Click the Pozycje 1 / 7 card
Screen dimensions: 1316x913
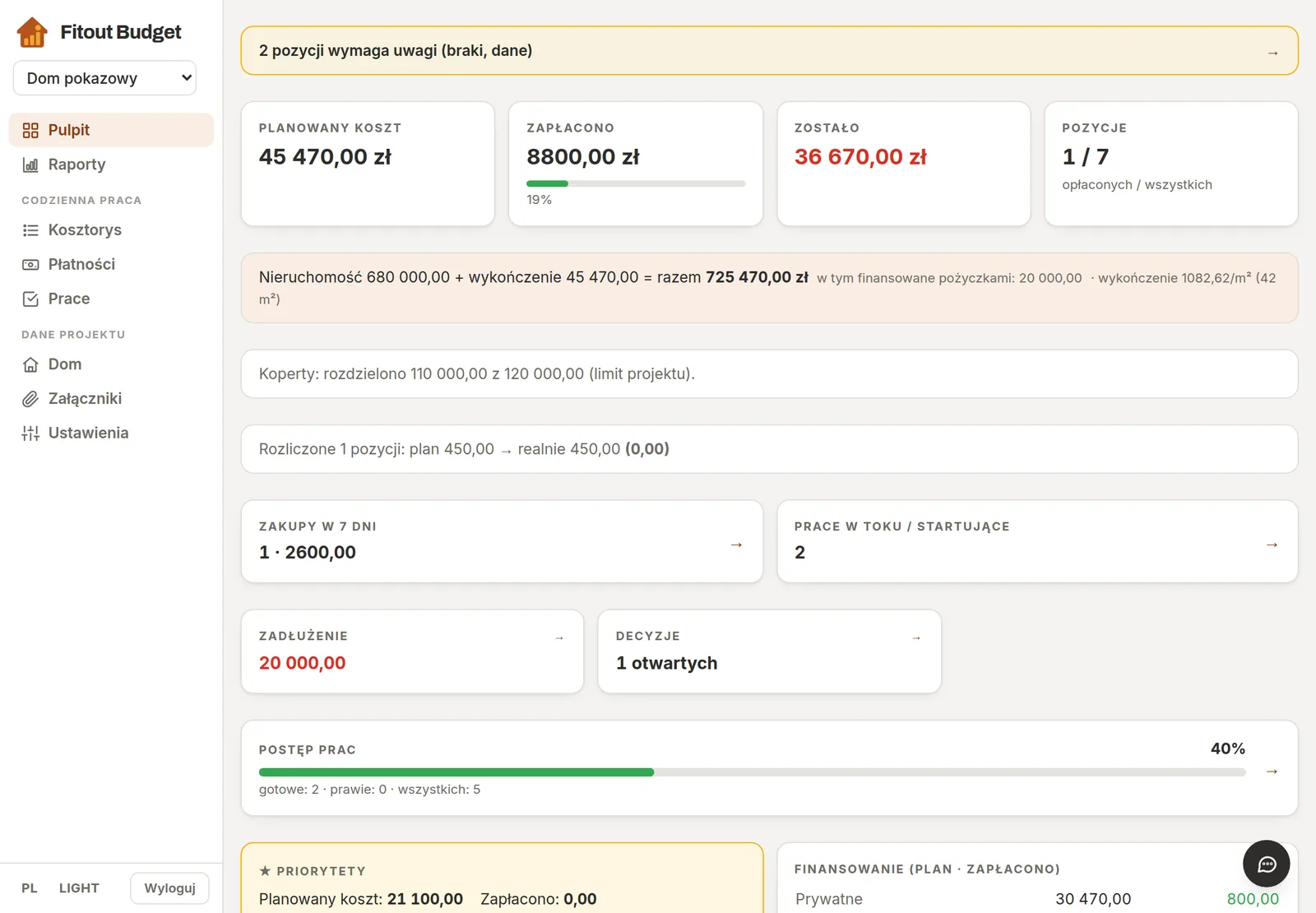coord(1171,164)
